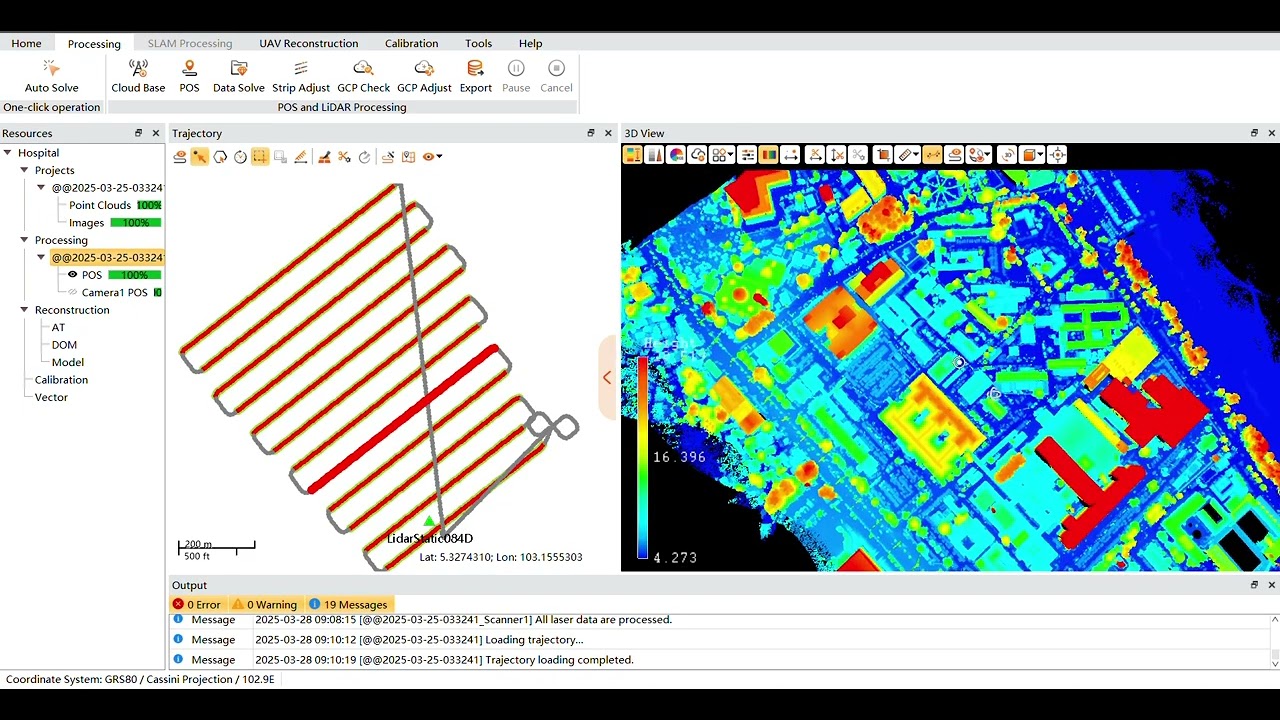The width and height of the screenshot is (1280, 720).
Task: Select AT under Reconstruction
Action: pos(58,328)
